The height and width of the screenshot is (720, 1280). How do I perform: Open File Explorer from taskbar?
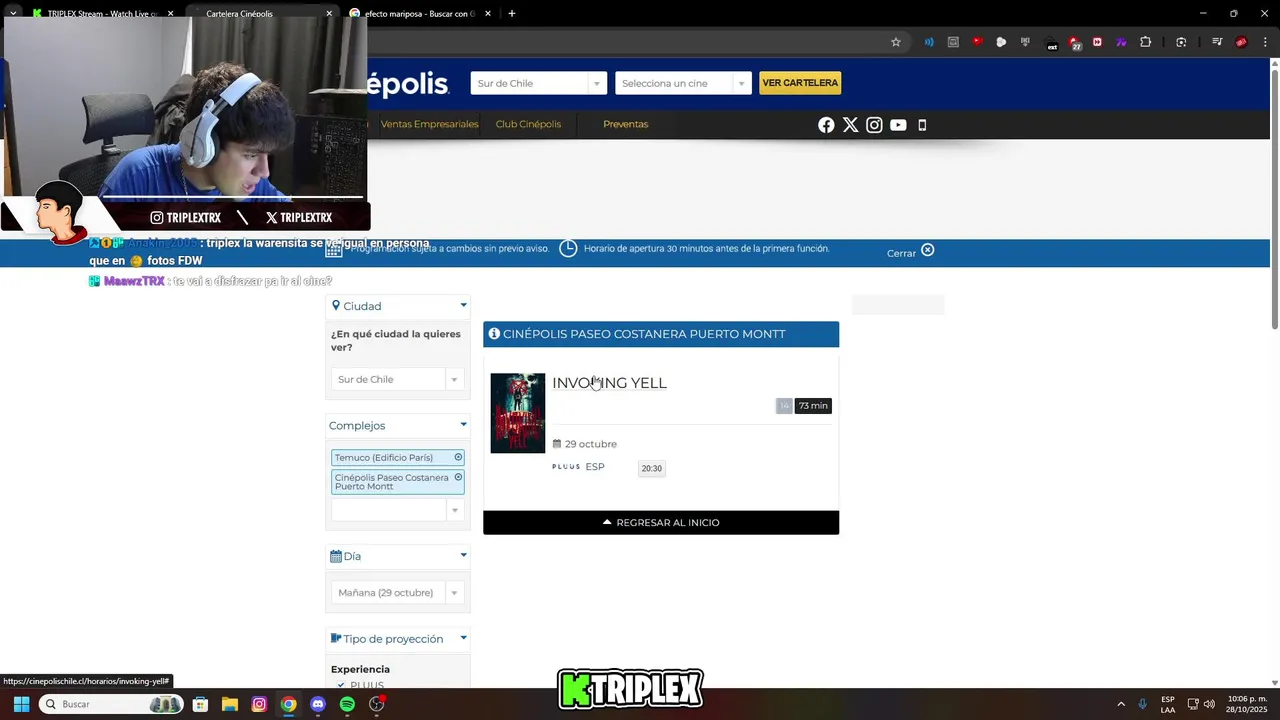229,704
